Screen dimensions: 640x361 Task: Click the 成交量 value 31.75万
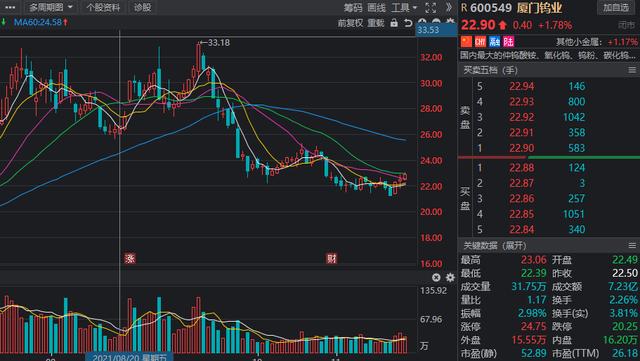point(529,287)
